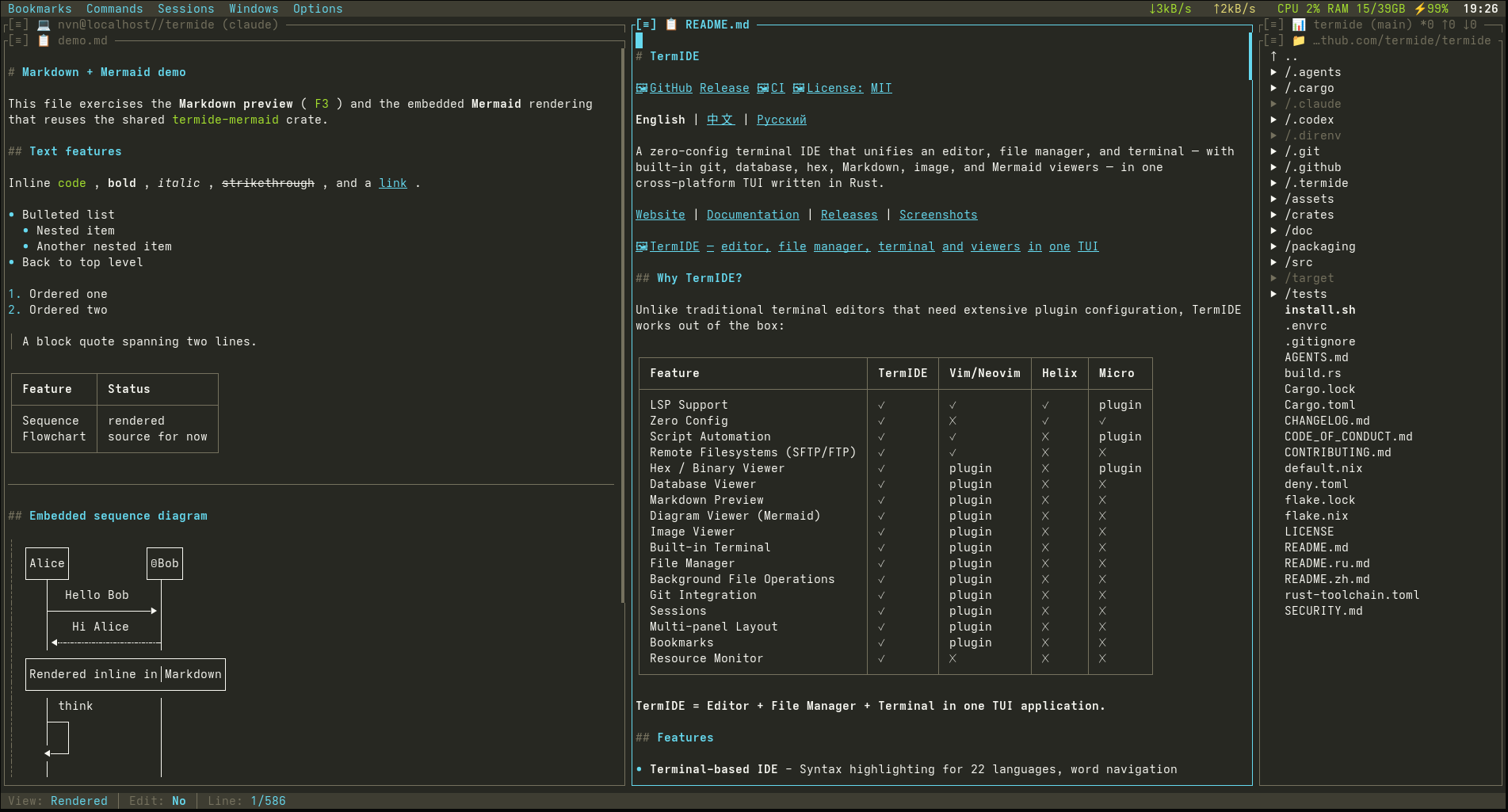Select flake.nix in the file list
The width and height of the screenshot is (1508, 812).
point(1316,516)
